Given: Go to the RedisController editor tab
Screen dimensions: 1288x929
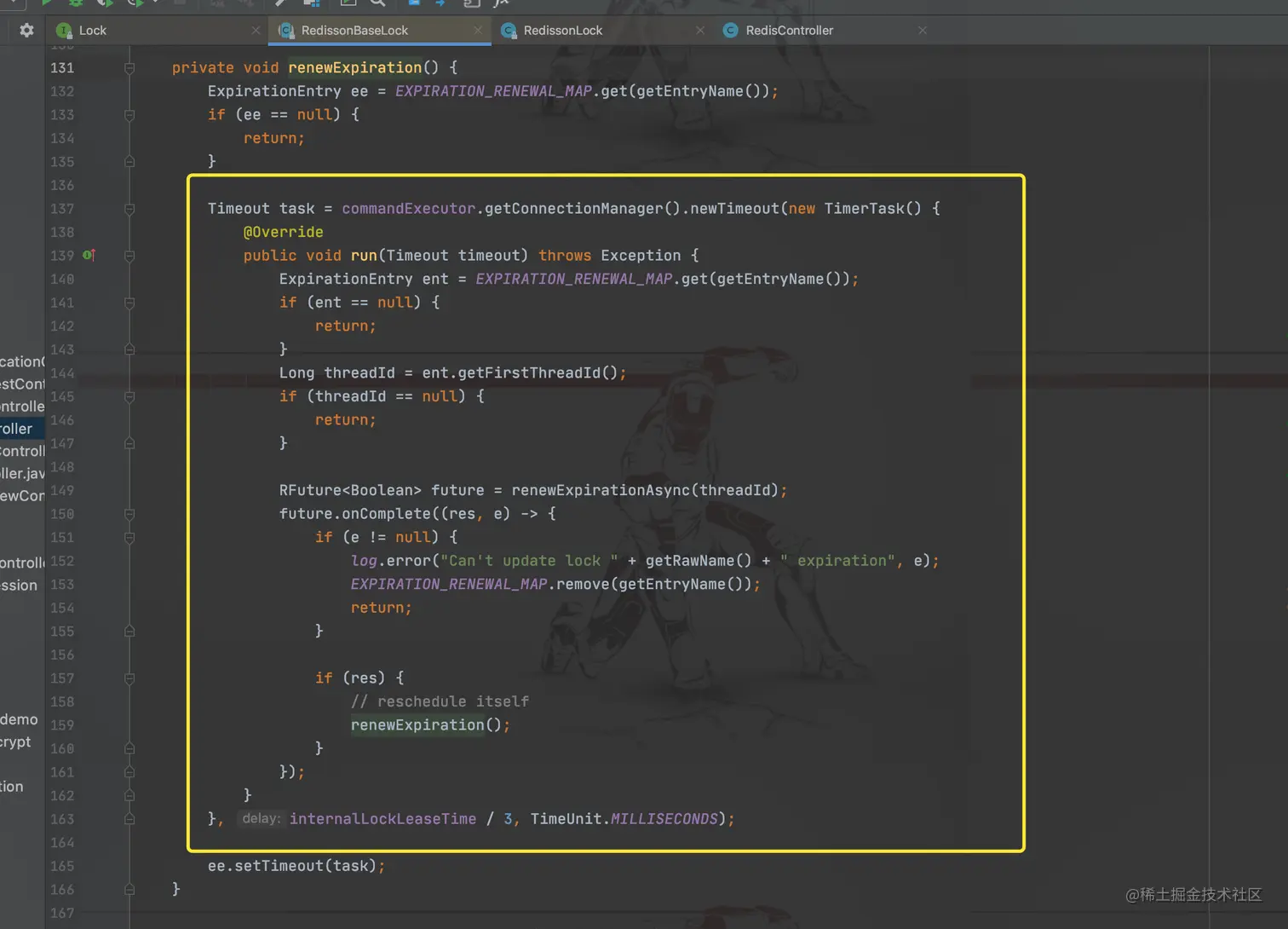Looking at the screenshot, I should coord(790,30).
